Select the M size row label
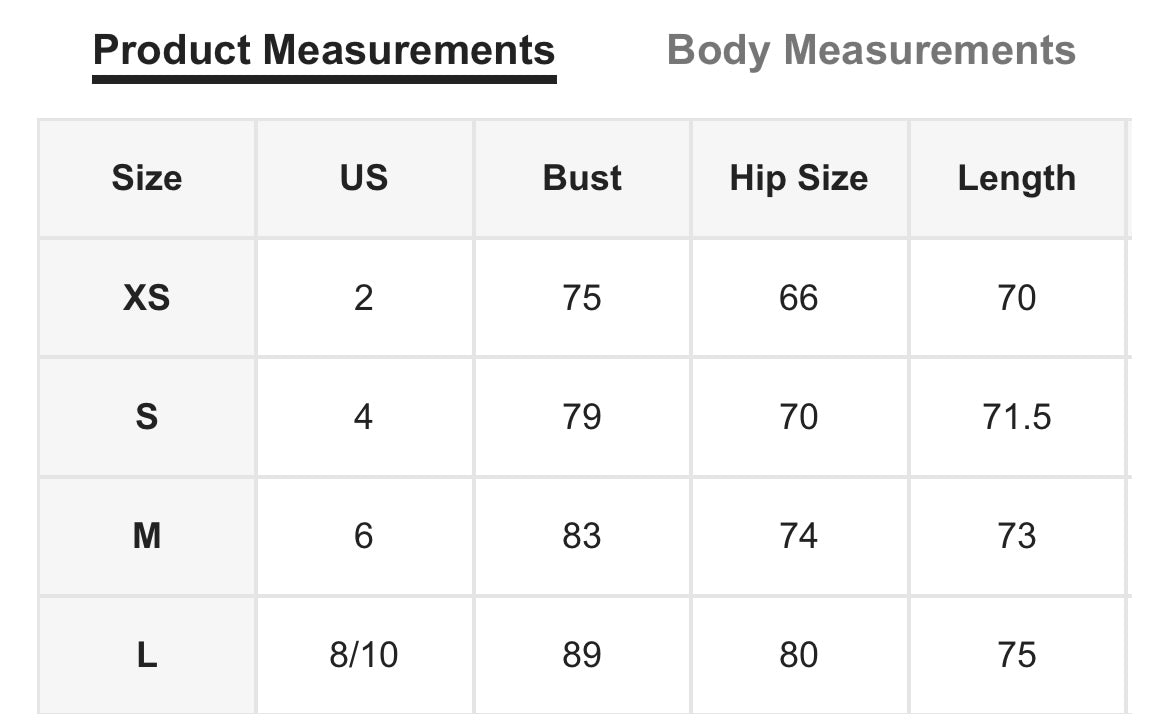Viewport: 1170px width, 728px height. pos(147,536)
